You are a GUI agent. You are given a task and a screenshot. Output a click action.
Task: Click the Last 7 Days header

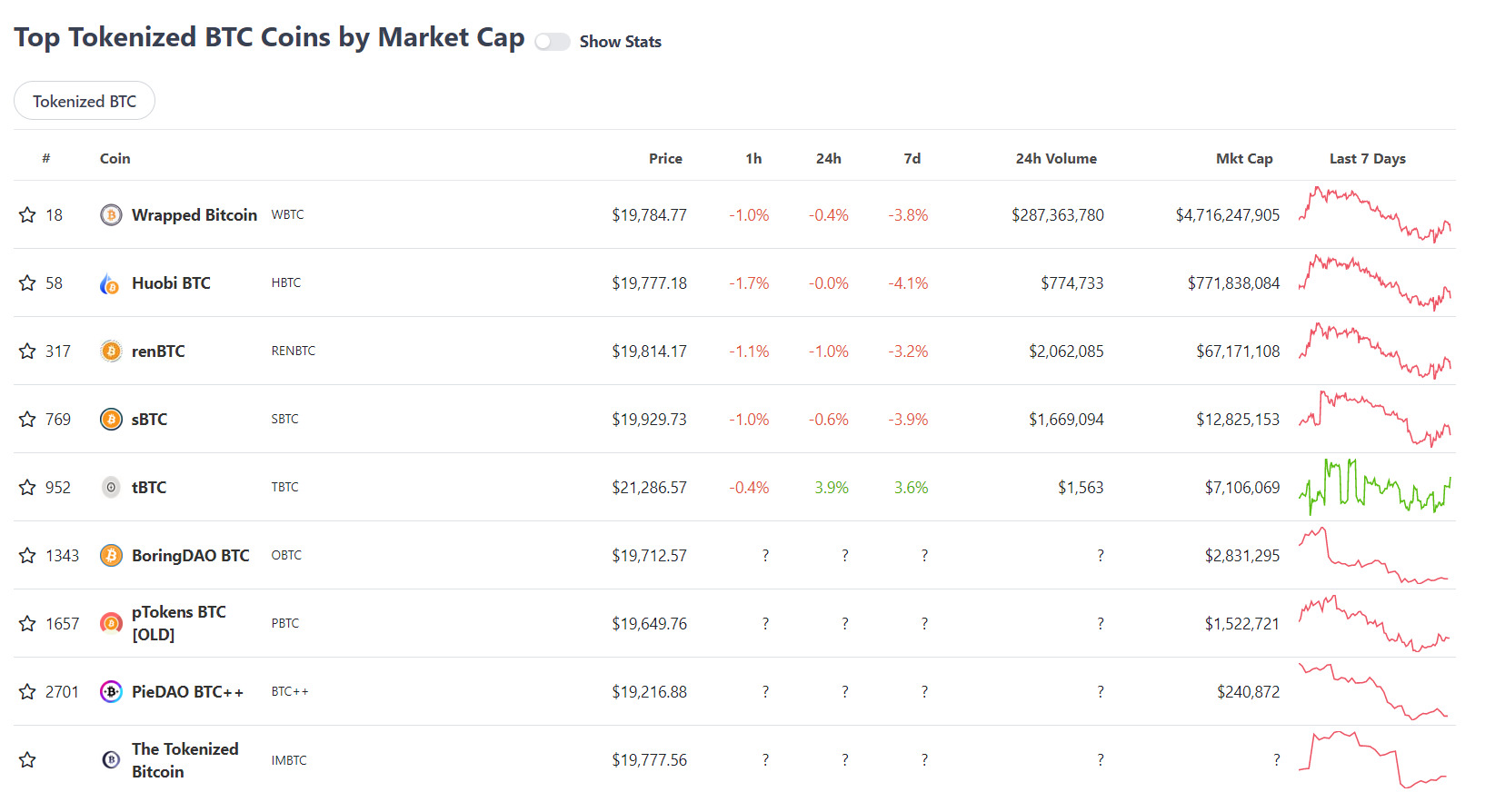1367,158
